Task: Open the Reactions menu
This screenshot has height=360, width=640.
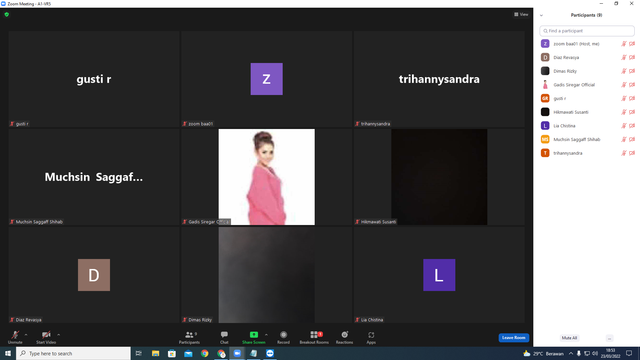Action: pos(344,337)
